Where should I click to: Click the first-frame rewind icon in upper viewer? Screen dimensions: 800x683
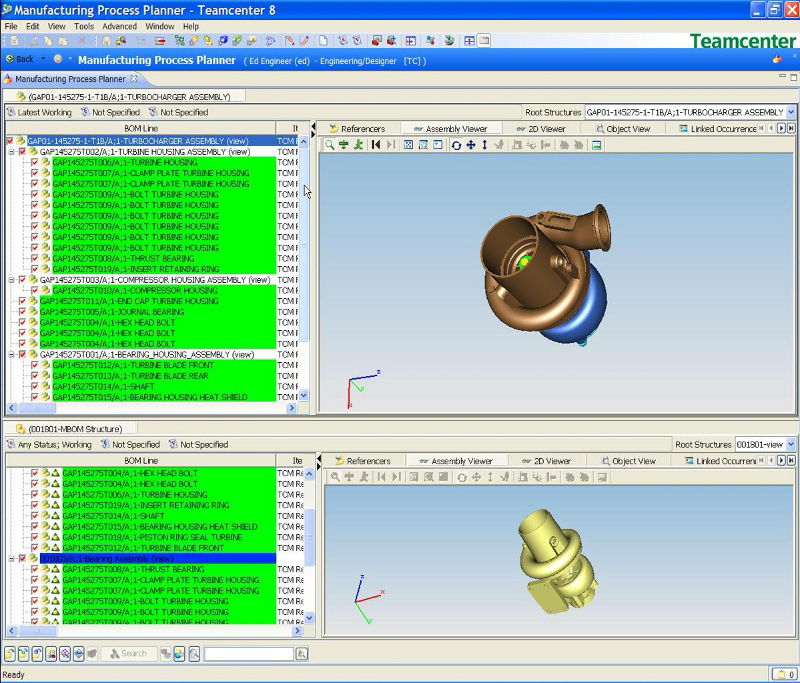[376, 145]
